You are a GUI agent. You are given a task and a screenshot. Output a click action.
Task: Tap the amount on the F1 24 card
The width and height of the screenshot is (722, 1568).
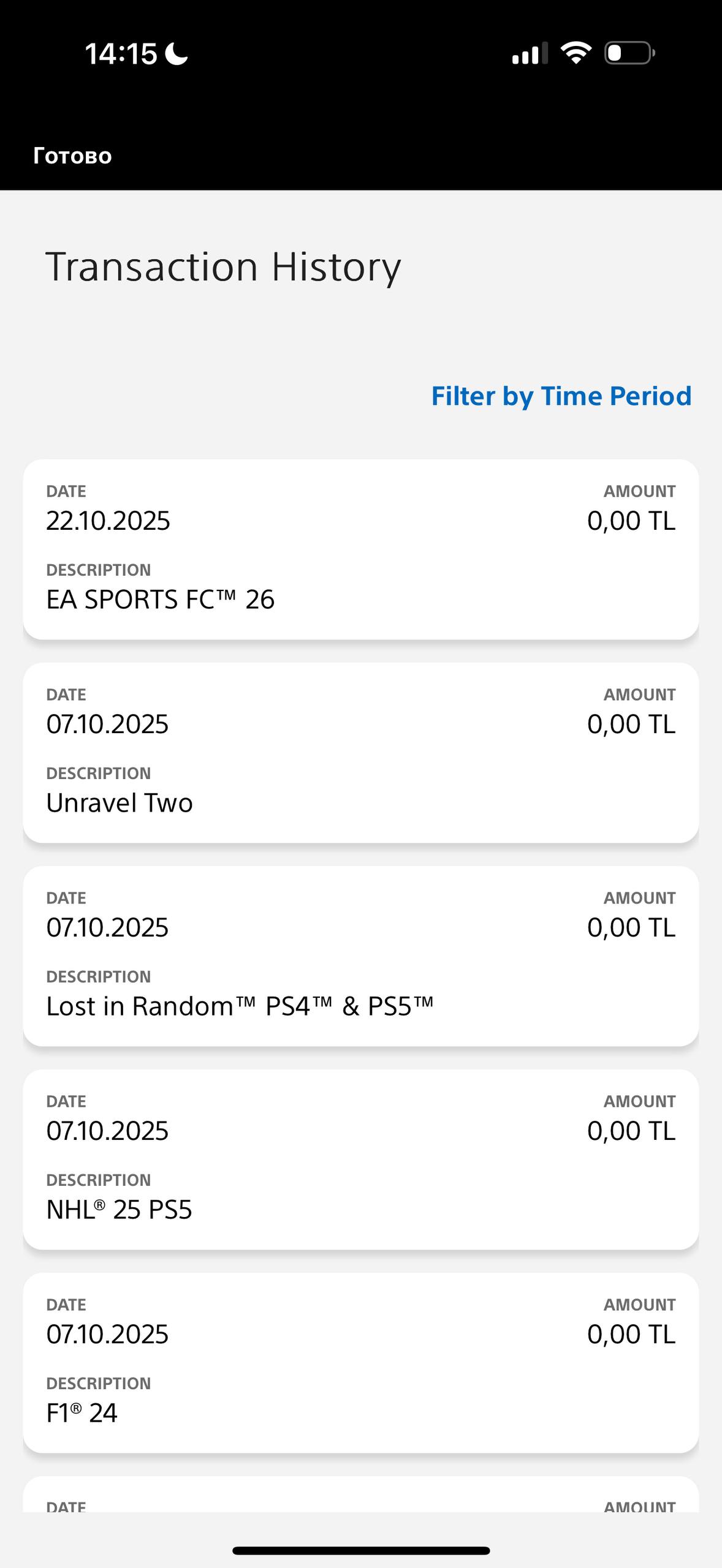click(x=631, y=1334)
